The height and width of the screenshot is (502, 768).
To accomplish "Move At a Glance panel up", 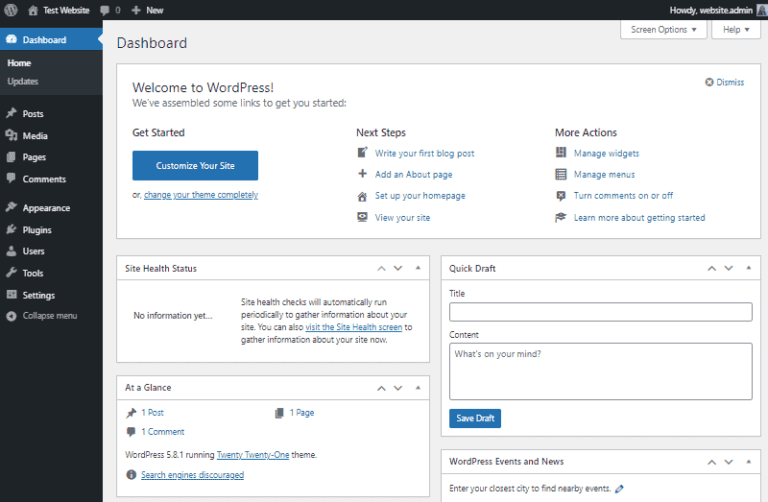I will click(x=381, y=388).
